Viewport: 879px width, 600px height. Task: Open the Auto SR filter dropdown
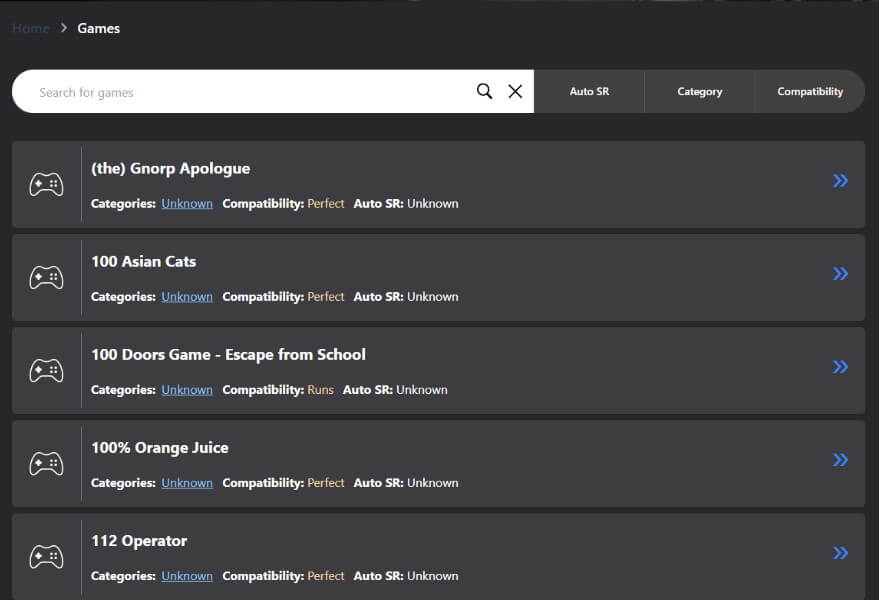pos(589,91)
